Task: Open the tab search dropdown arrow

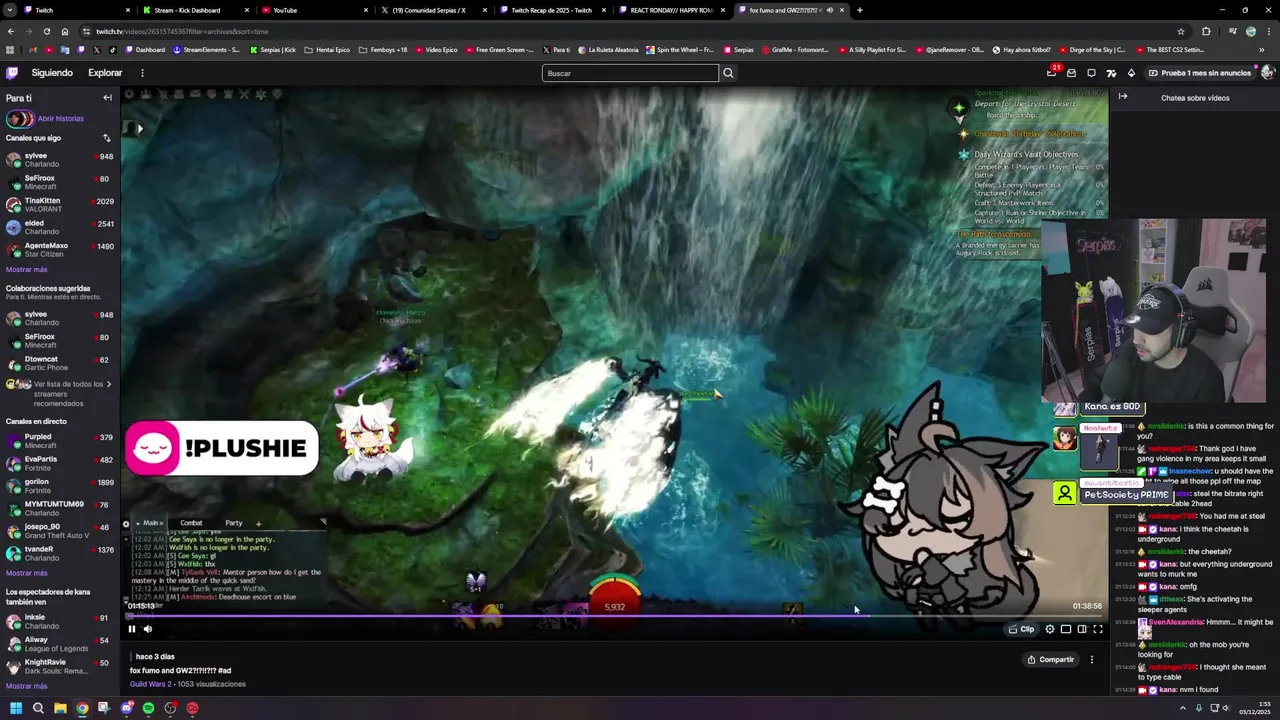Action: [9, 10]
